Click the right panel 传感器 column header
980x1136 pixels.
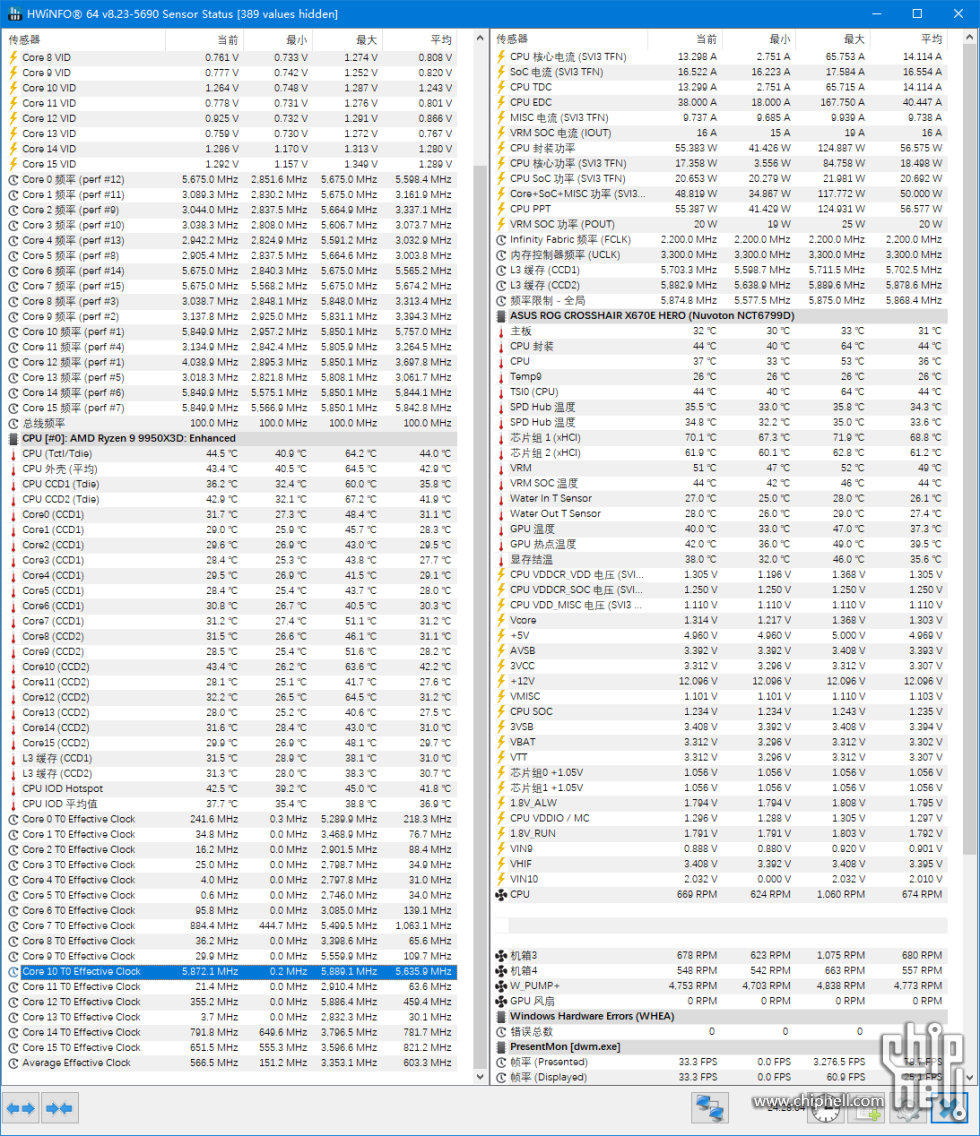[571, 38]
